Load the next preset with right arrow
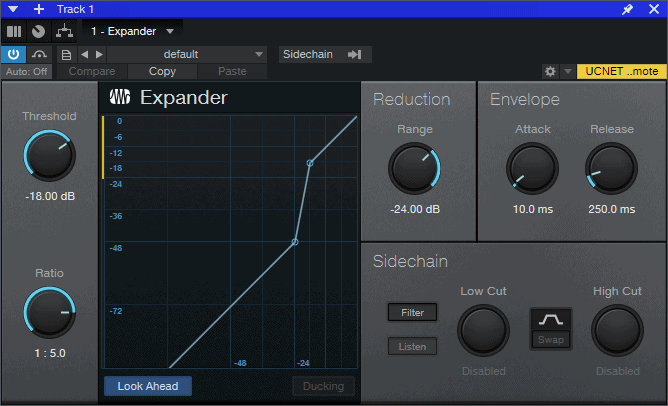668x406 pixels. pos(99,55)
